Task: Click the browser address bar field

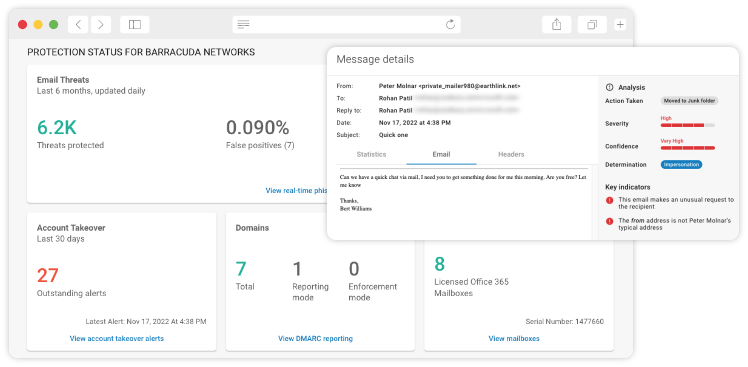Action: point(346,24)
